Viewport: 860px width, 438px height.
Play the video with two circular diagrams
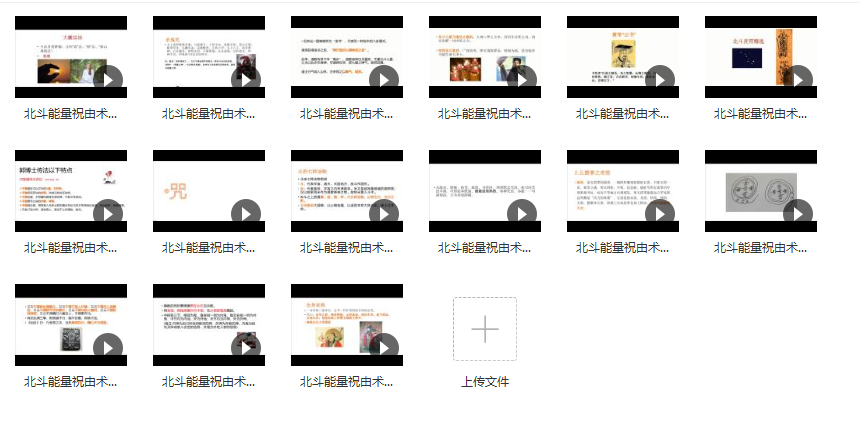pos(798,213)
